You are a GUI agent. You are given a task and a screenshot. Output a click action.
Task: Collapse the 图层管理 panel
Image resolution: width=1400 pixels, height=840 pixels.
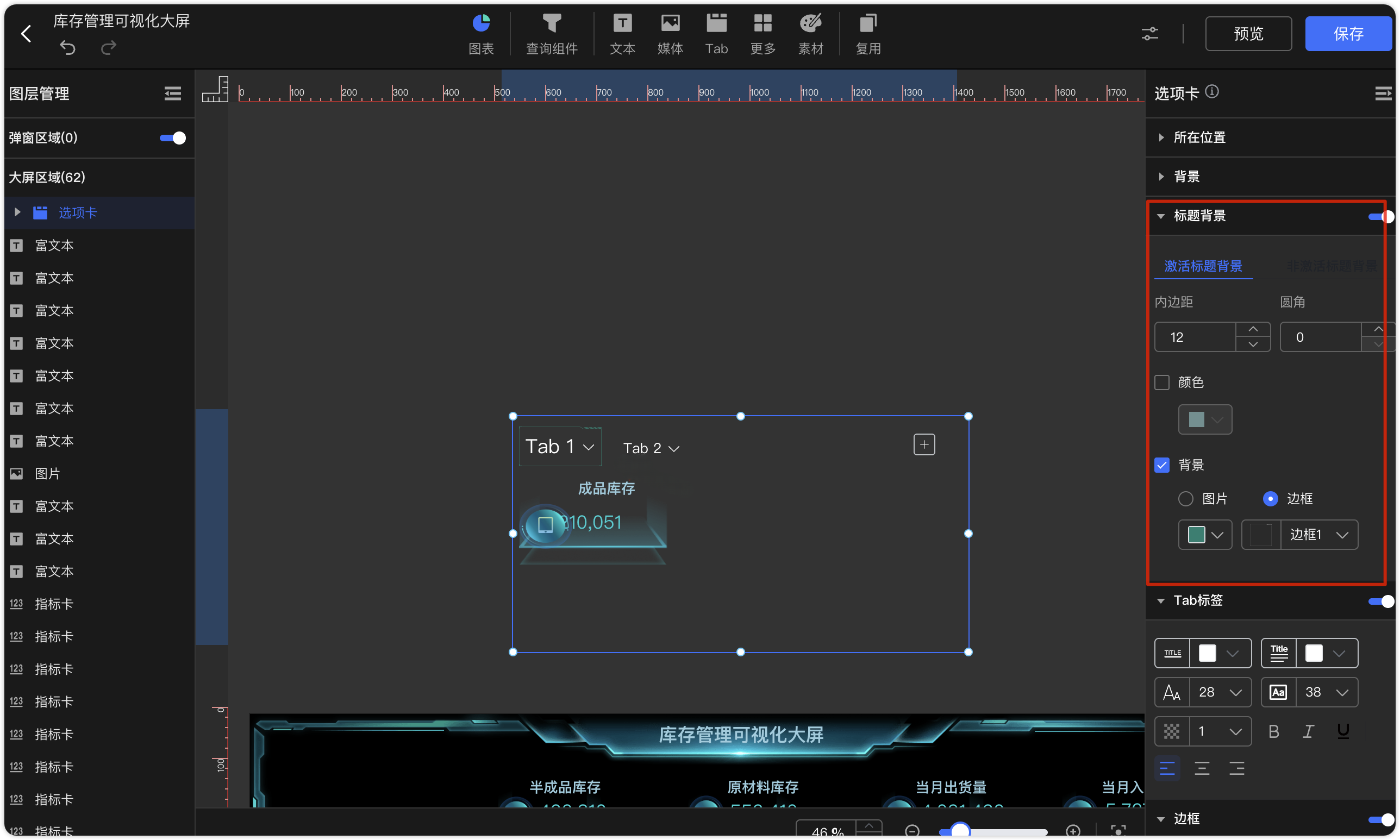coord(173,93)
